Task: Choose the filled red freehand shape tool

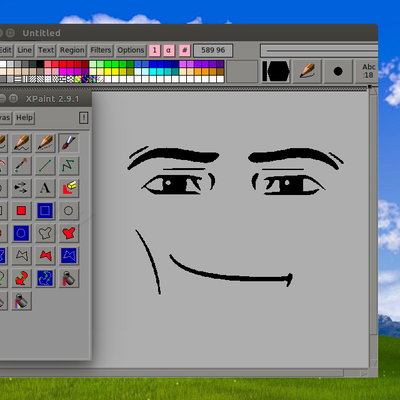Action: tap(69, 233)
